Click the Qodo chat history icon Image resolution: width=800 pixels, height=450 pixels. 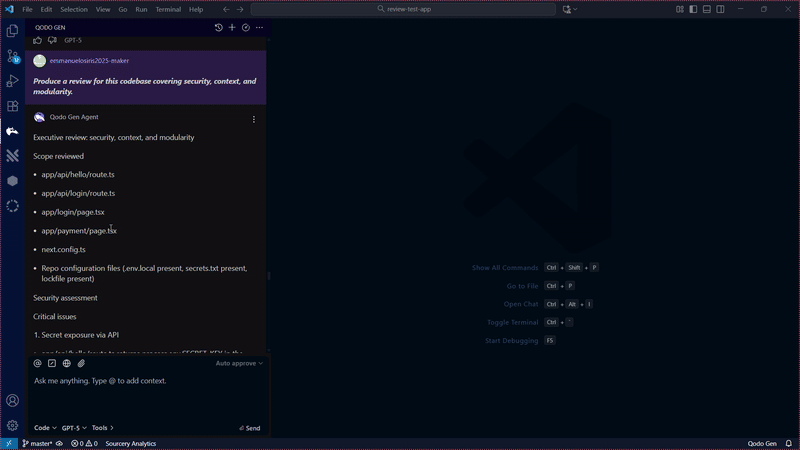(219, 27)
